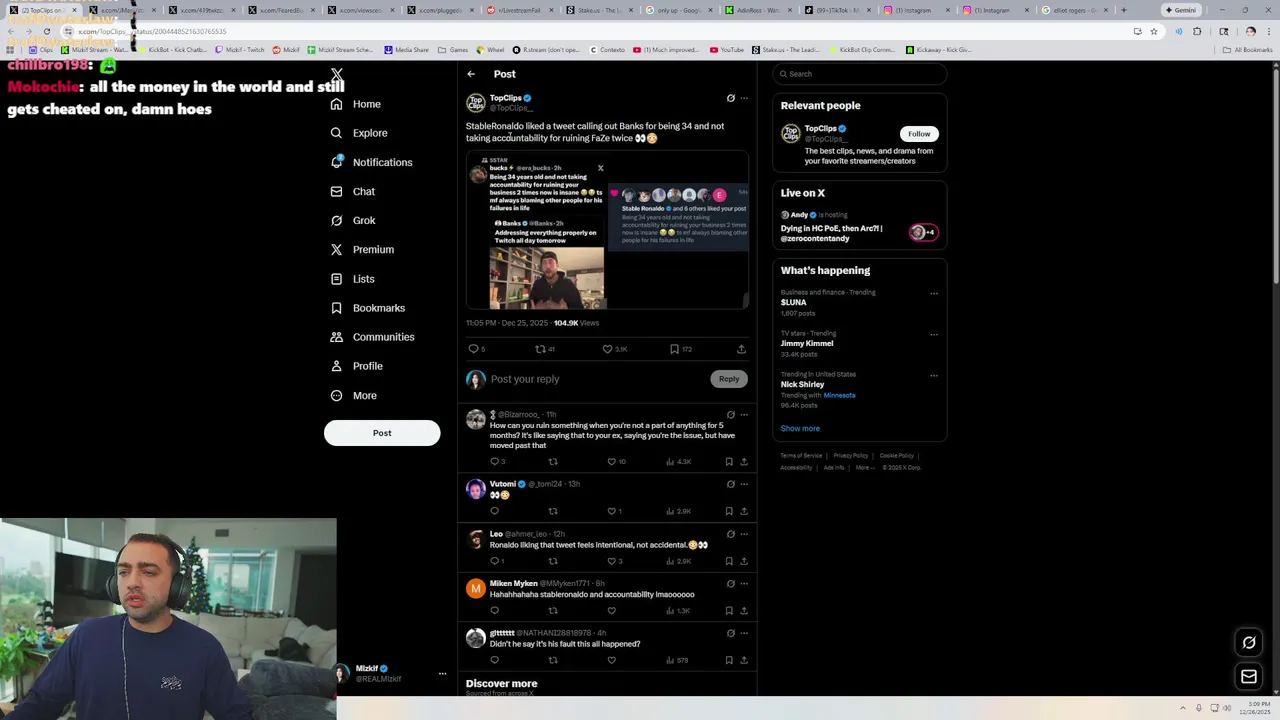Image resolution: width=1280 pixels, height=720 pixels.
Task: Click the Post button in the sidebar
Action: click(x=382, y=433)
